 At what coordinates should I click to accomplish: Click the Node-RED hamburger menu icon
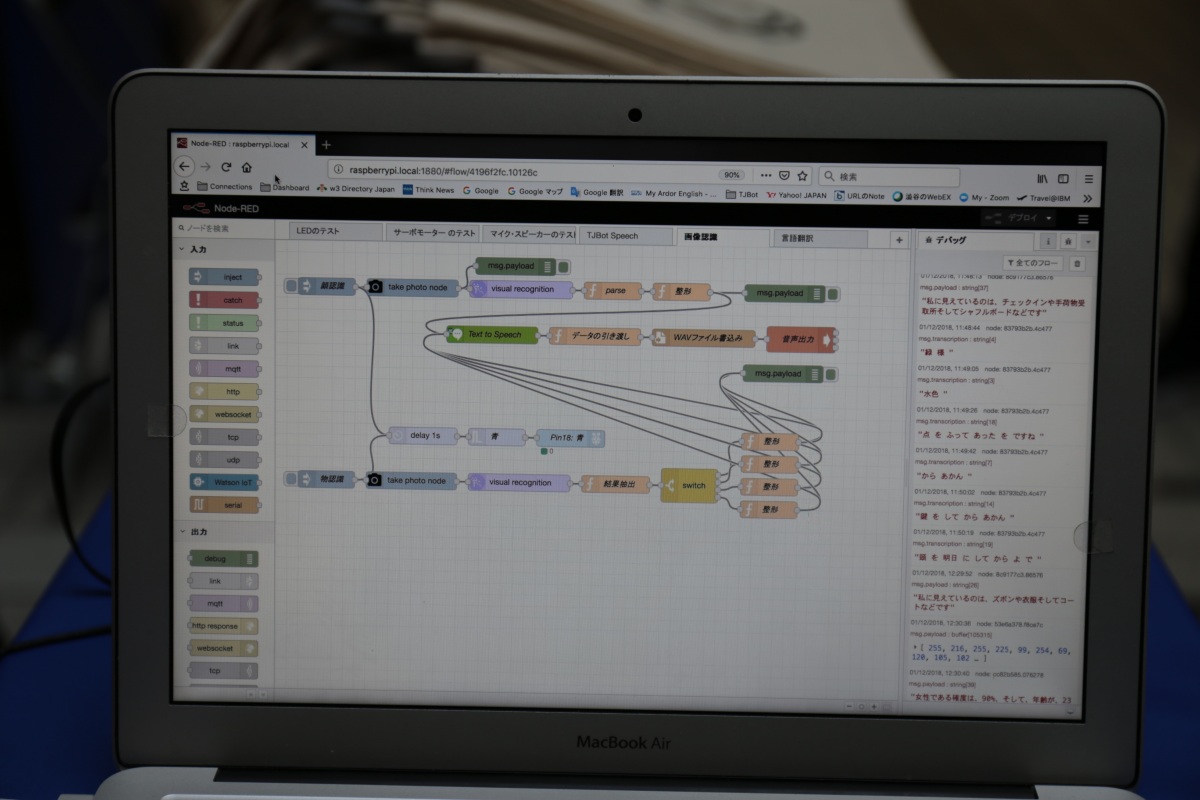(x=1083, y=219)
